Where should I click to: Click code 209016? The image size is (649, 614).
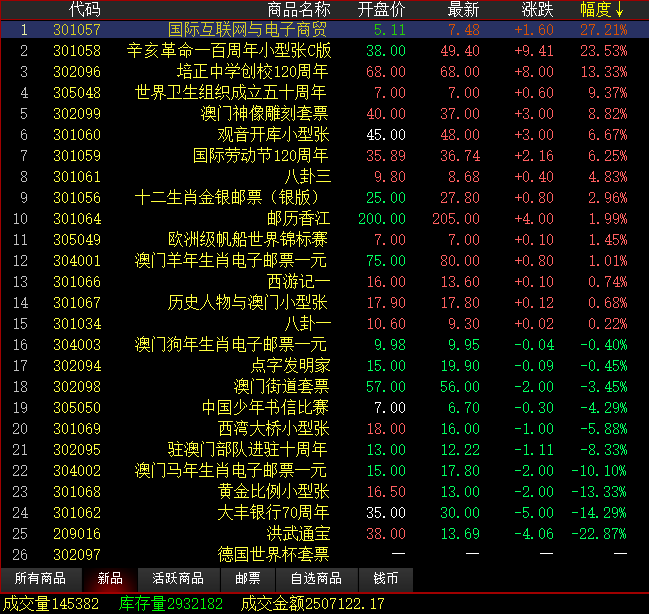coord(77,534)
